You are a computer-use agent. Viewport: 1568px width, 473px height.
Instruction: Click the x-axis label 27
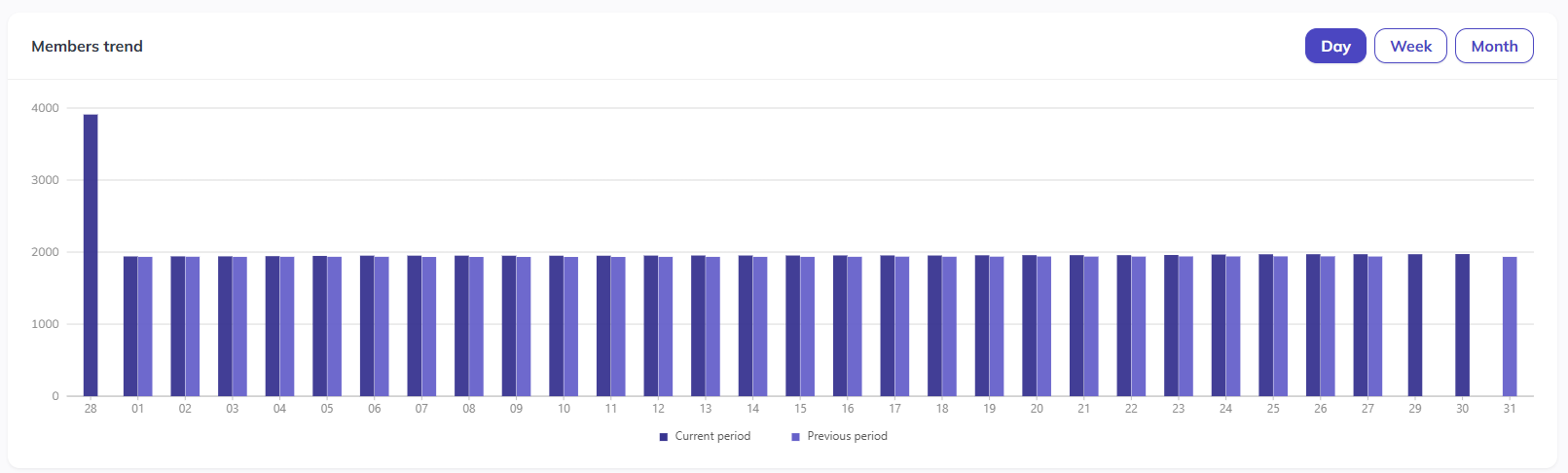point(1367,409)
